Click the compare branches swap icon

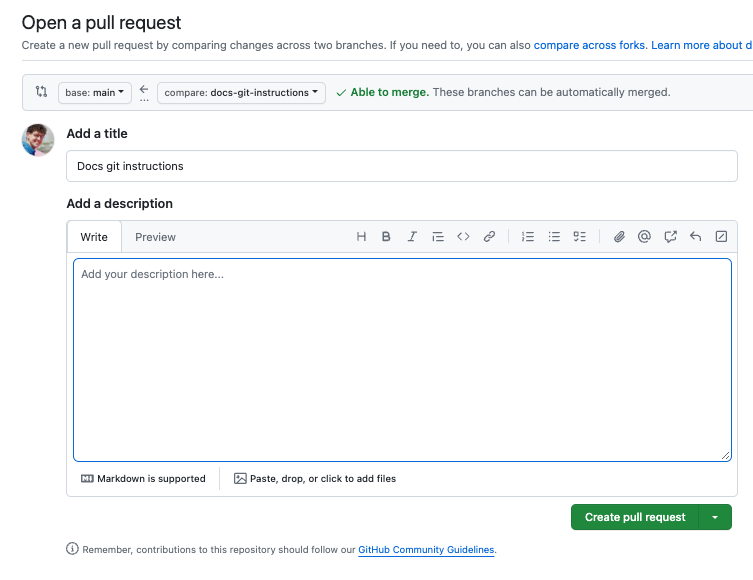point(41,91)
